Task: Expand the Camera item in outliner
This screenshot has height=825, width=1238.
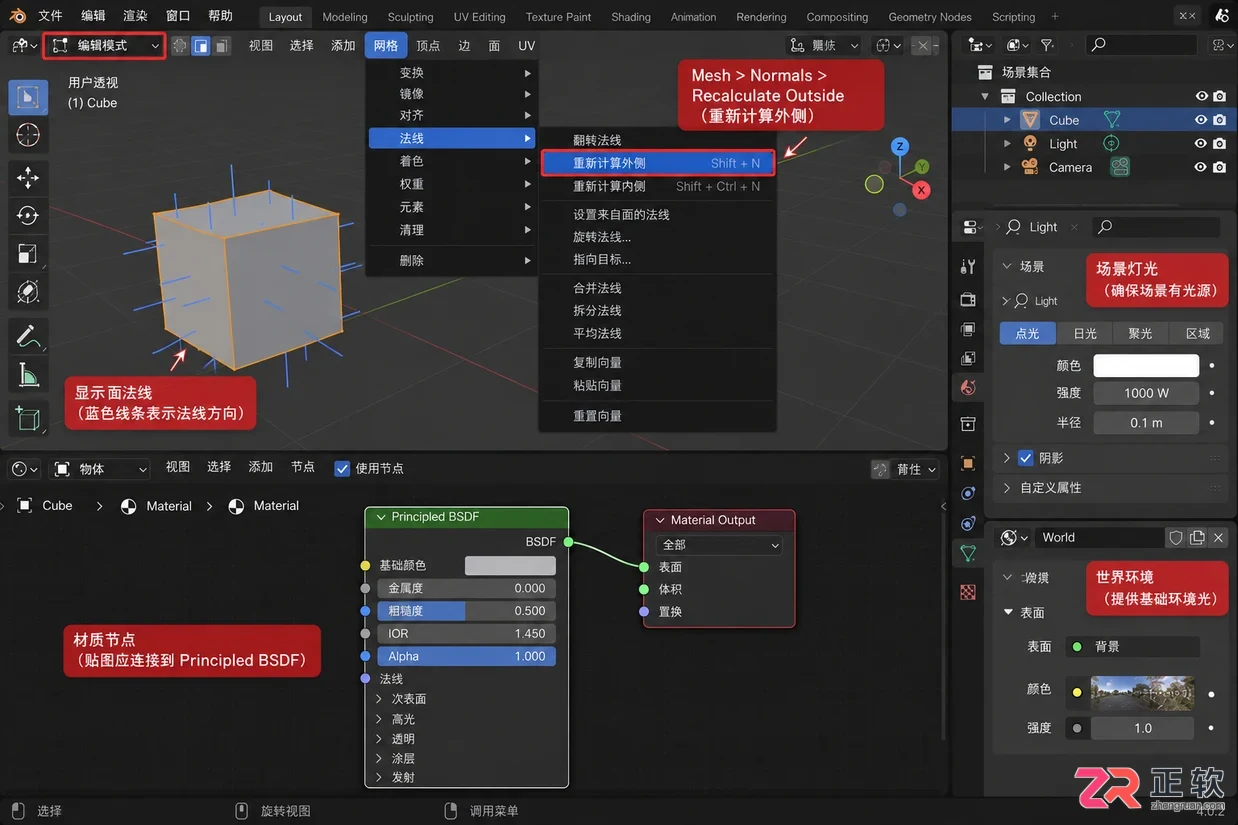Action: point(1007,167)
